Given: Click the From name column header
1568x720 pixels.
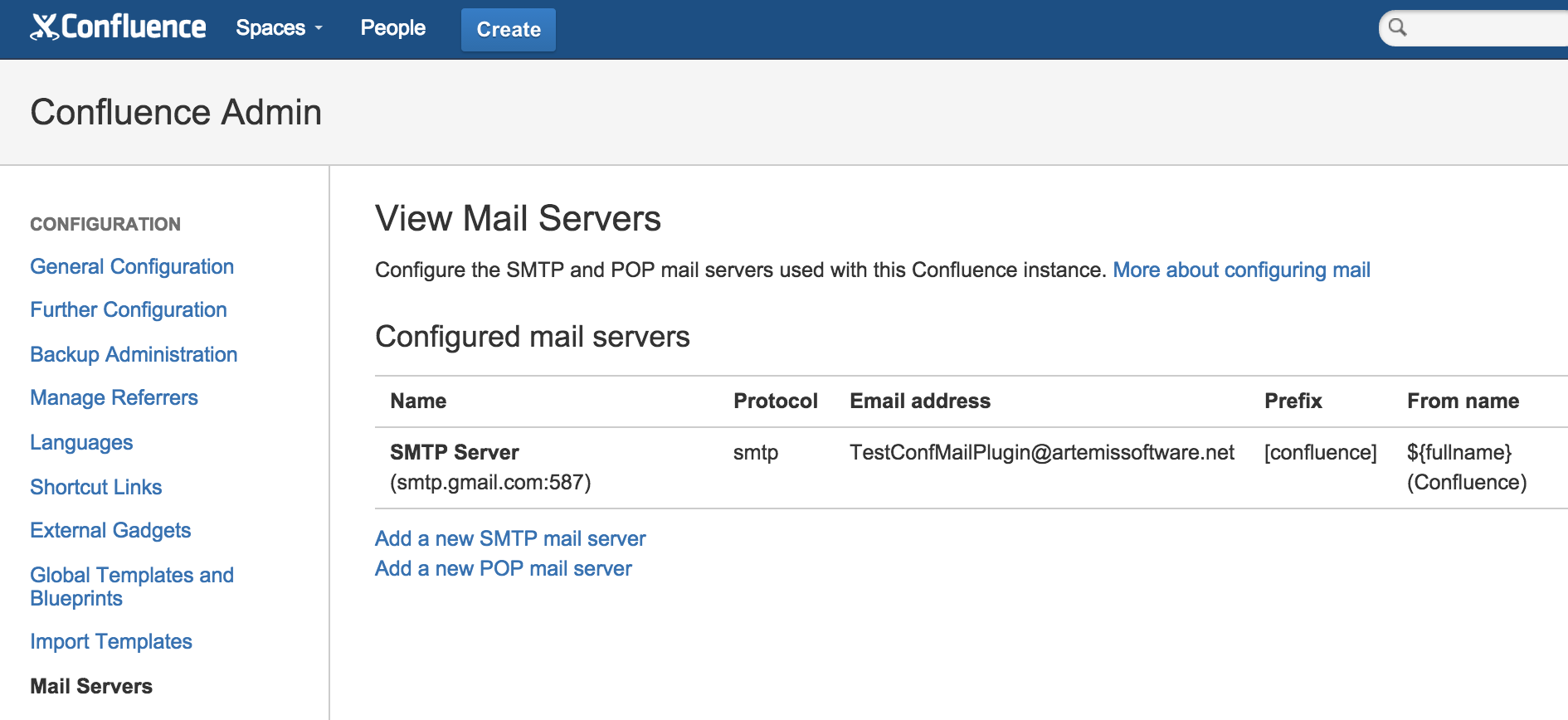Looking at the screenshot, I should 1463,401.
